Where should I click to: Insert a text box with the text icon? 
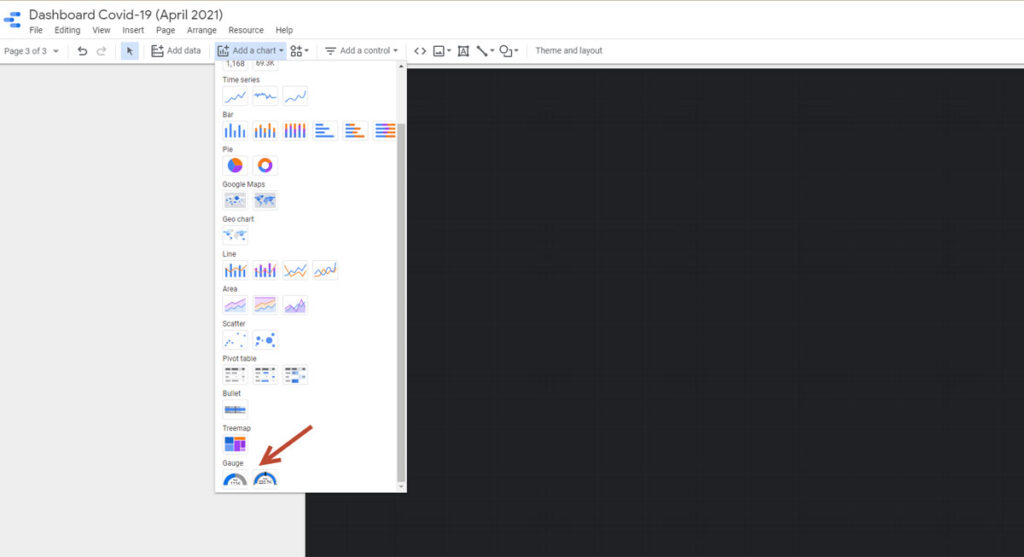coord(463,51)
